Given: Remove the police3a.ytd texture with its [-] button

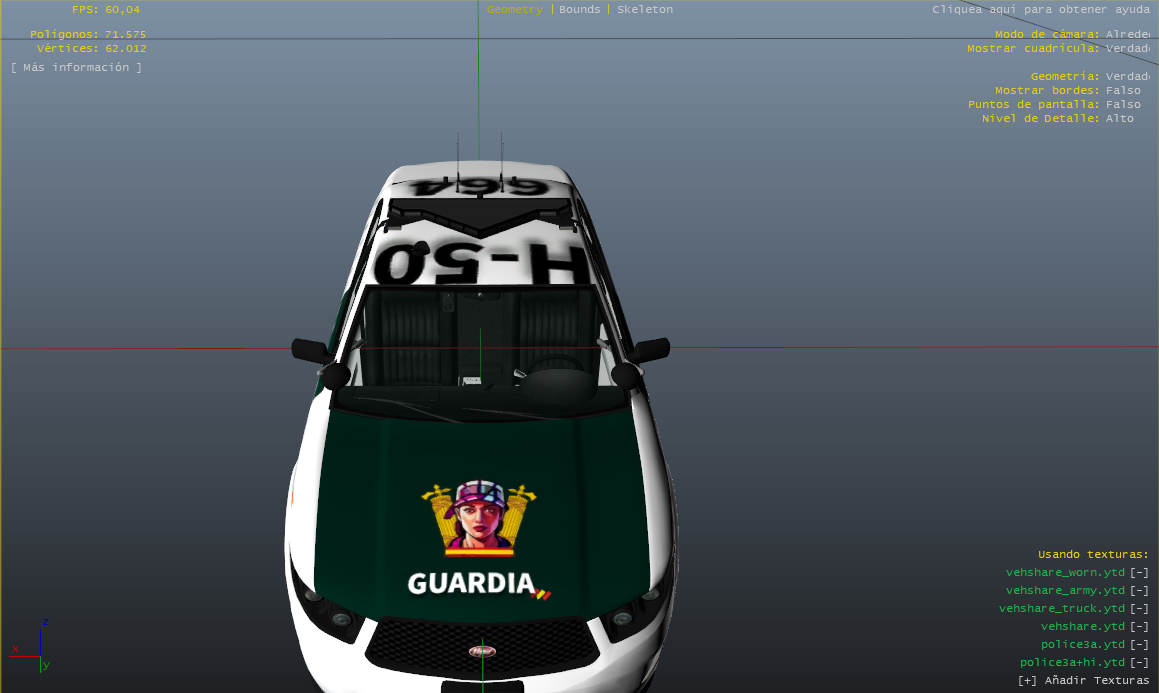Looking at the screenshot, I should [1139, 645].
